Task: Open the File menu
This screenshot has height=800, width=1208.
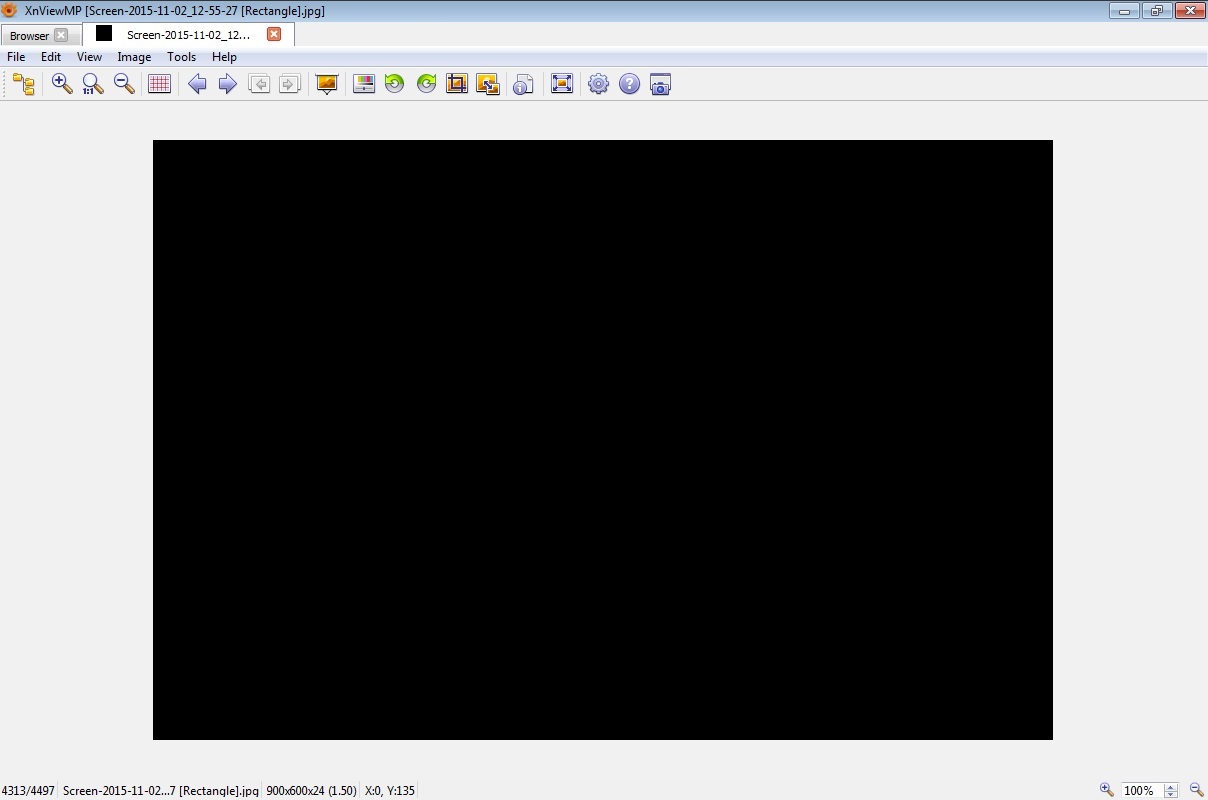Action: (x=16, y=57)
